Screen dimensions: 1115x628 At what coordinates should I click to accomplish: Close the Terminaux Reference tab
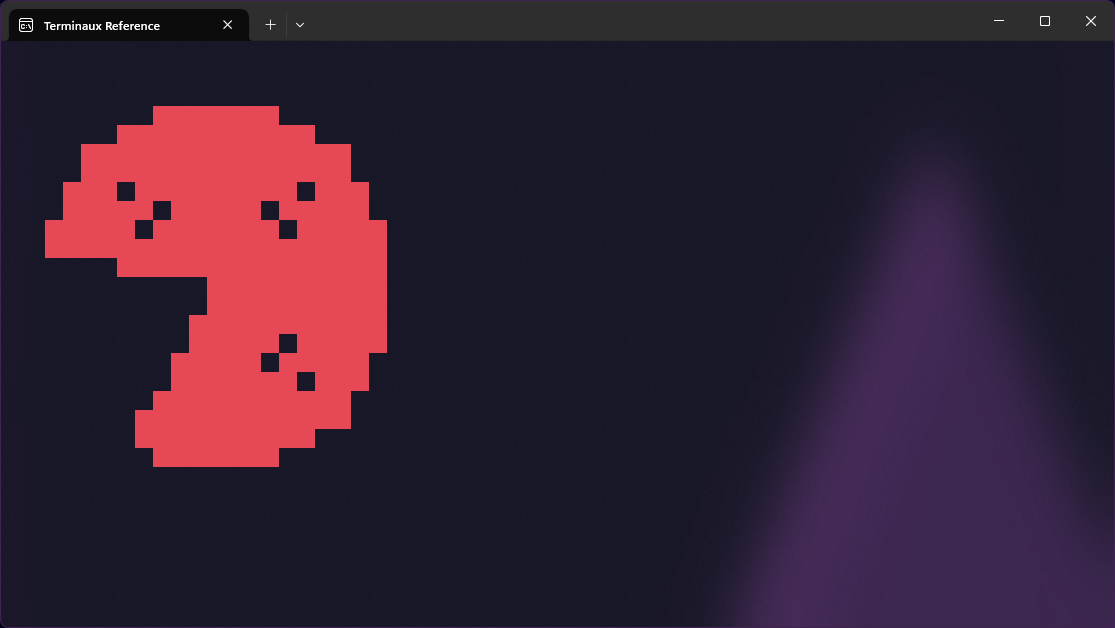(228, 25)
